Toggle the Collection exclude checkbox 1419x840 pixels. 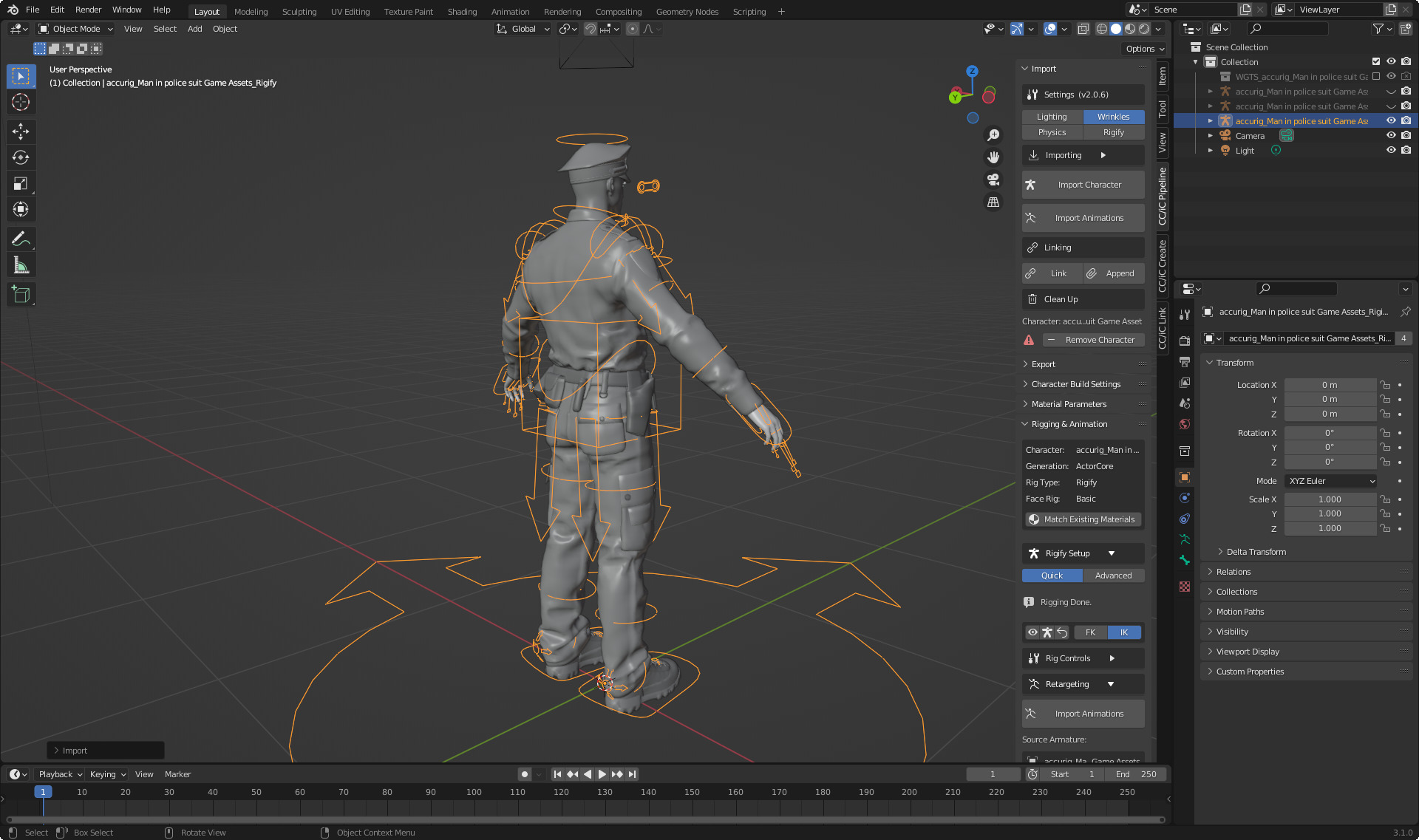click(1376, 61)
